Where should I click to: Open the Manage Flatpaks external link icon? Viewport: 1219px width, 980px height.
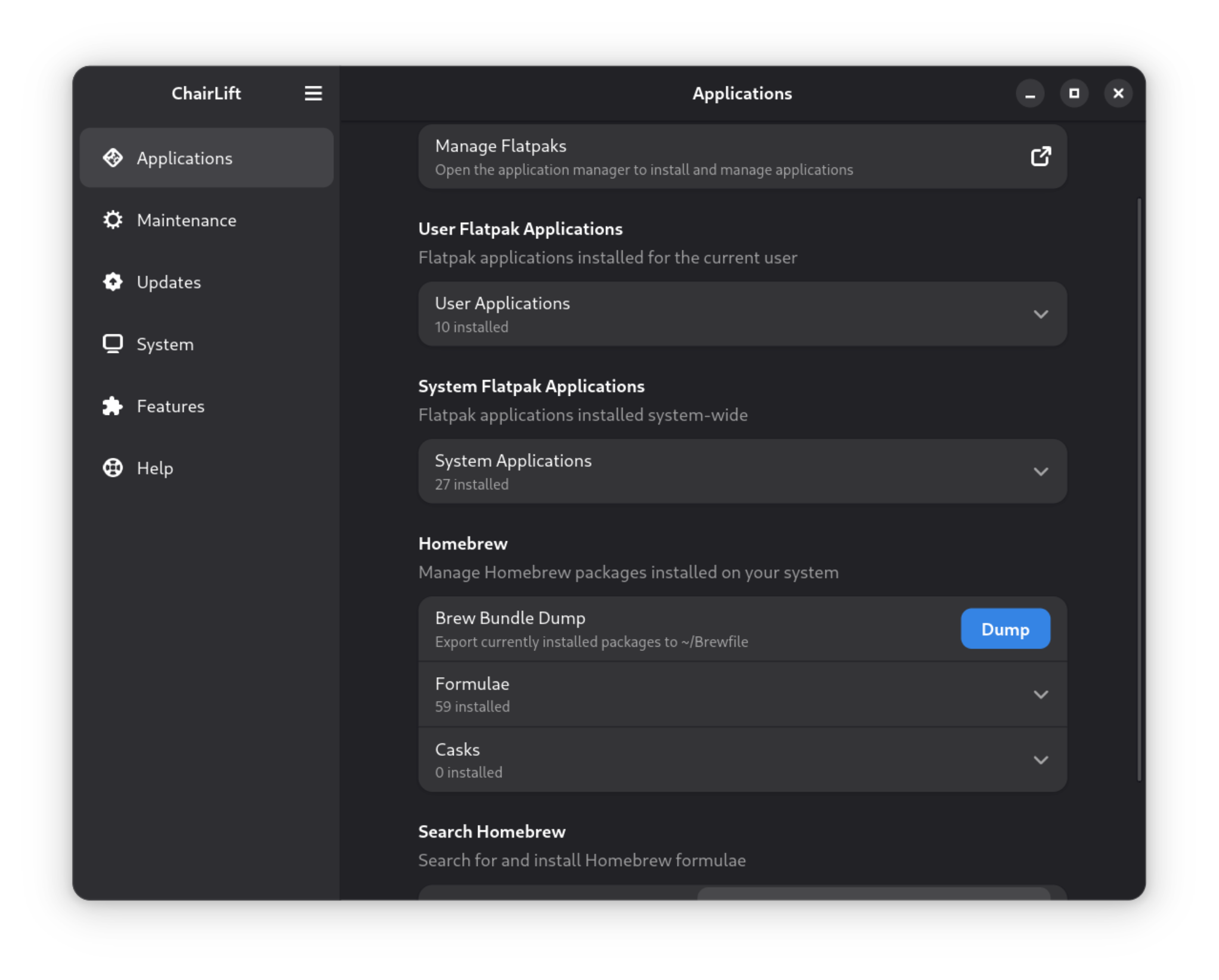(x=1041, y=157)
